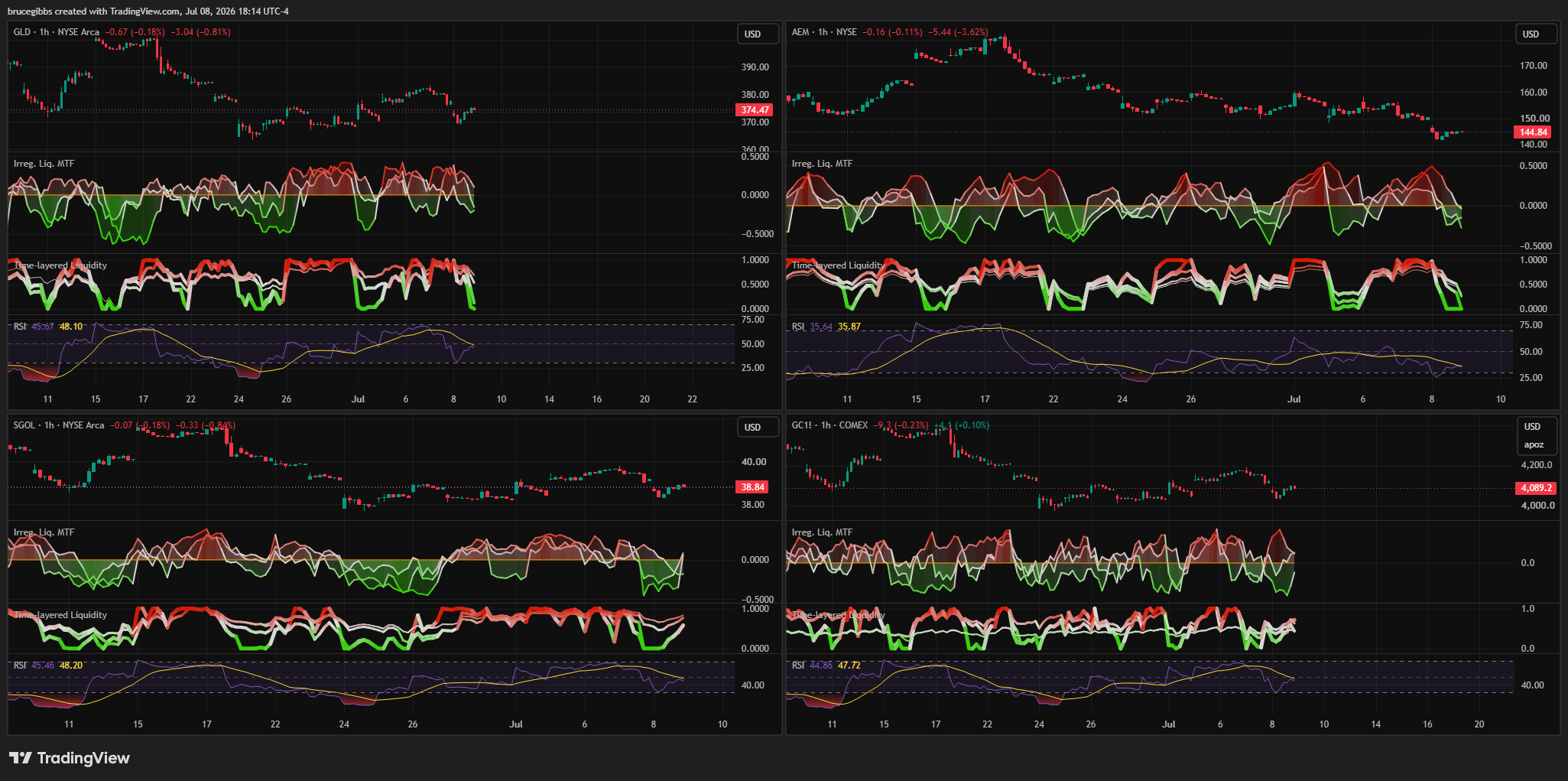Open the USD currency selector on AEM chart
The image size is (1568, 781).
1536,34
